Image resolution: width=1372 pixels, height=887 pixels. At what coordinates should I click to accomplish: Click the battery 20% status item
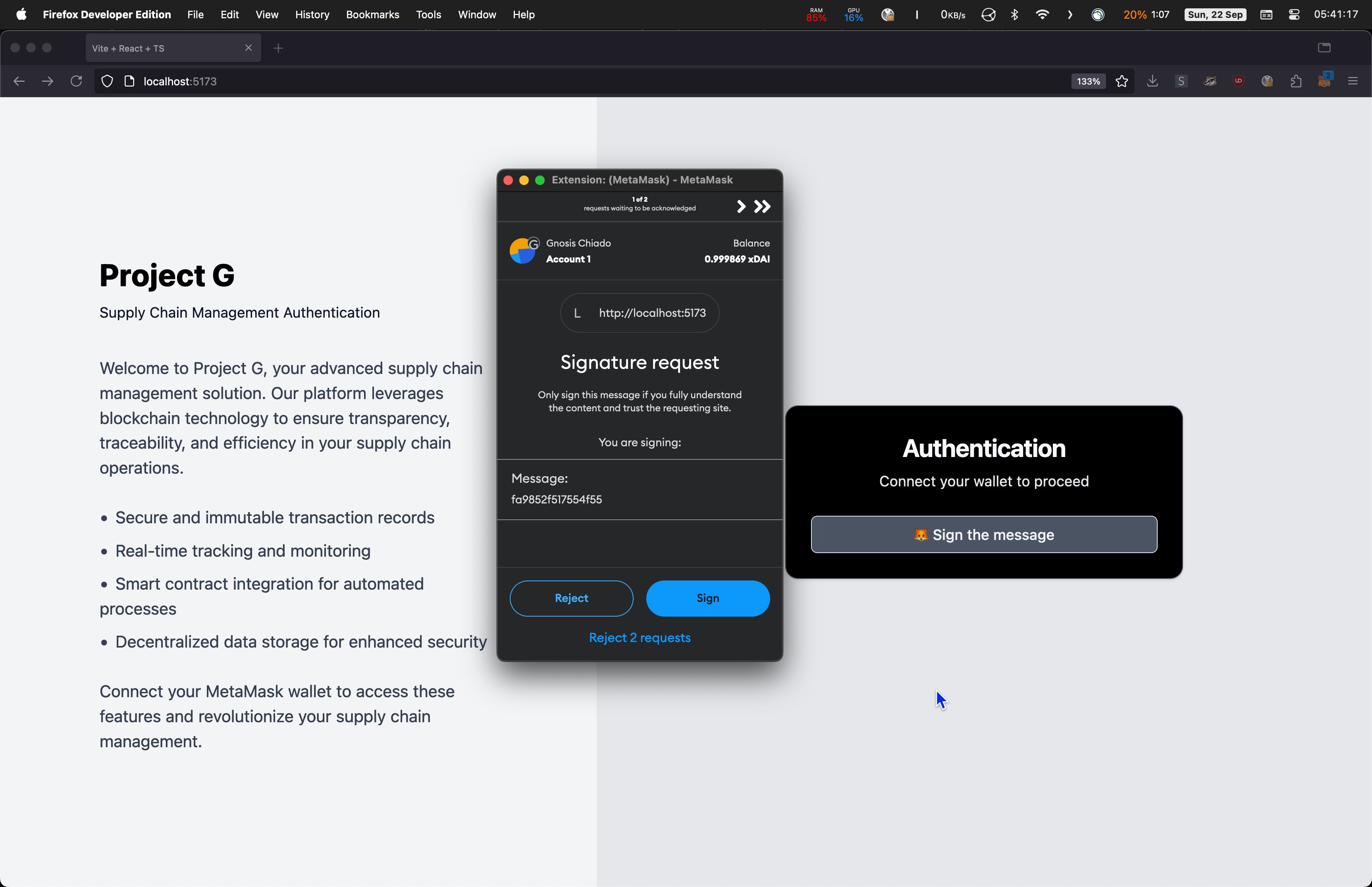click(x=1146, y=14)
